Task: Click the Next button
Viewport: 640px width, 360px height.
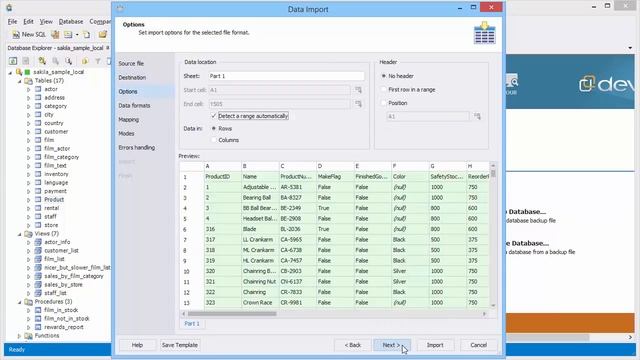Action: click(x=391, y=345)
